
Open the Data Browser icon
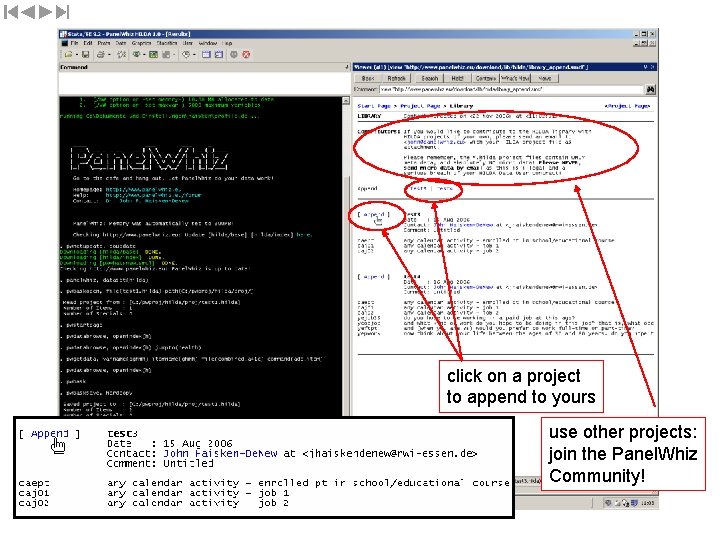219,54
